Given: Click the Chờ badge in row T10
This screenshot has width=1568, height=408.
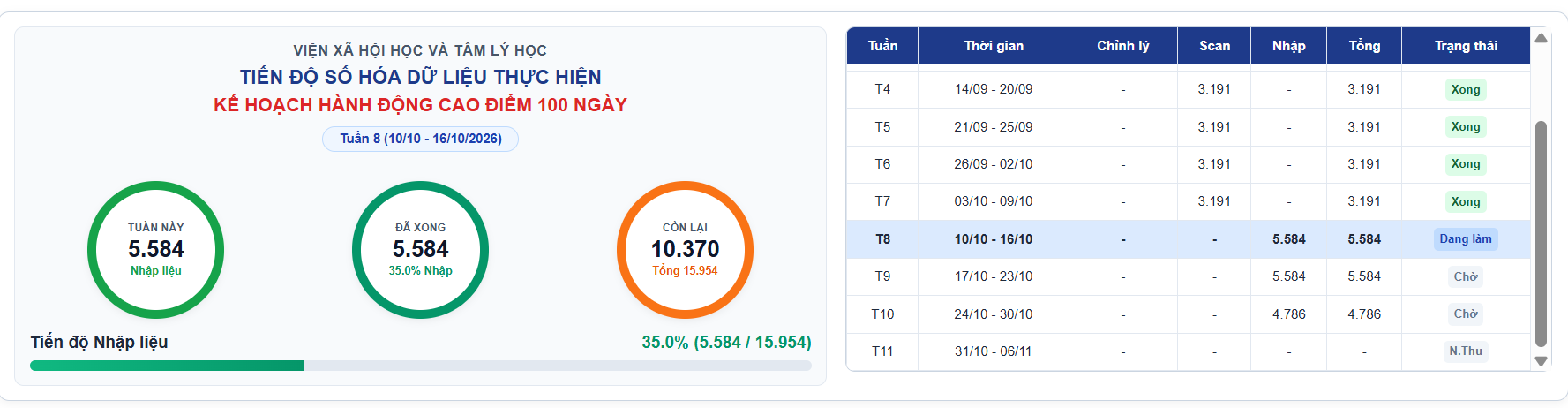Looking at the screenshot, I should click(1466, 314).
